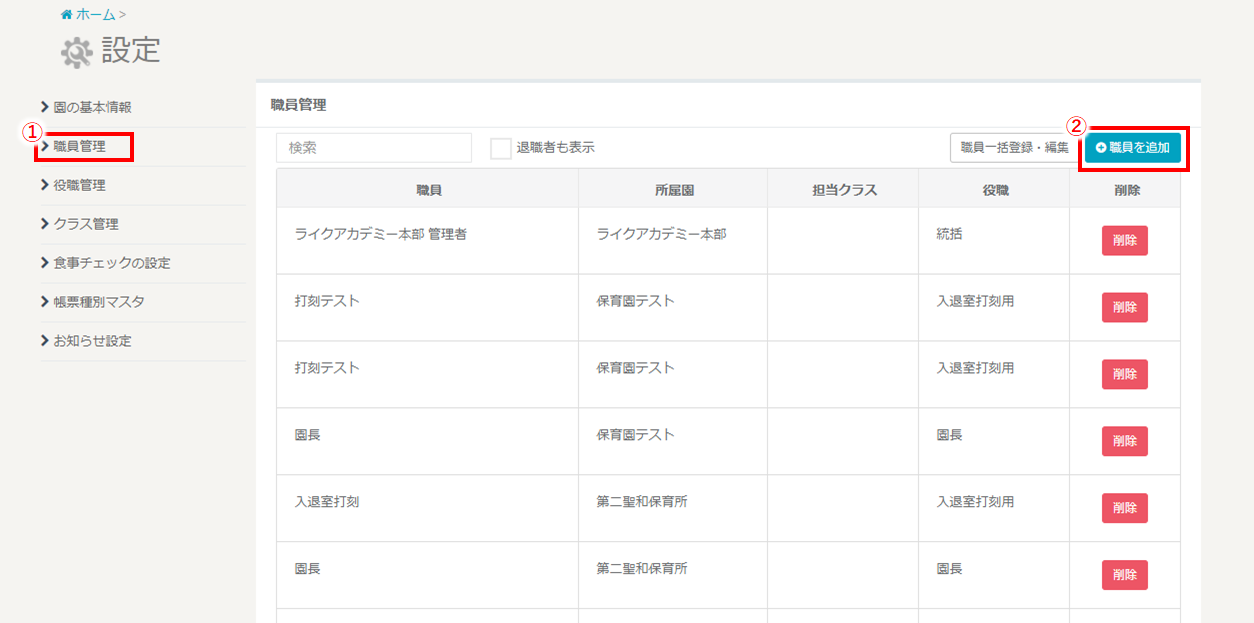The width and height of the screenshot is (1254, 623).
Task: Select 帳票種別マスタ from the sidebar
Action: pos(98,302)
